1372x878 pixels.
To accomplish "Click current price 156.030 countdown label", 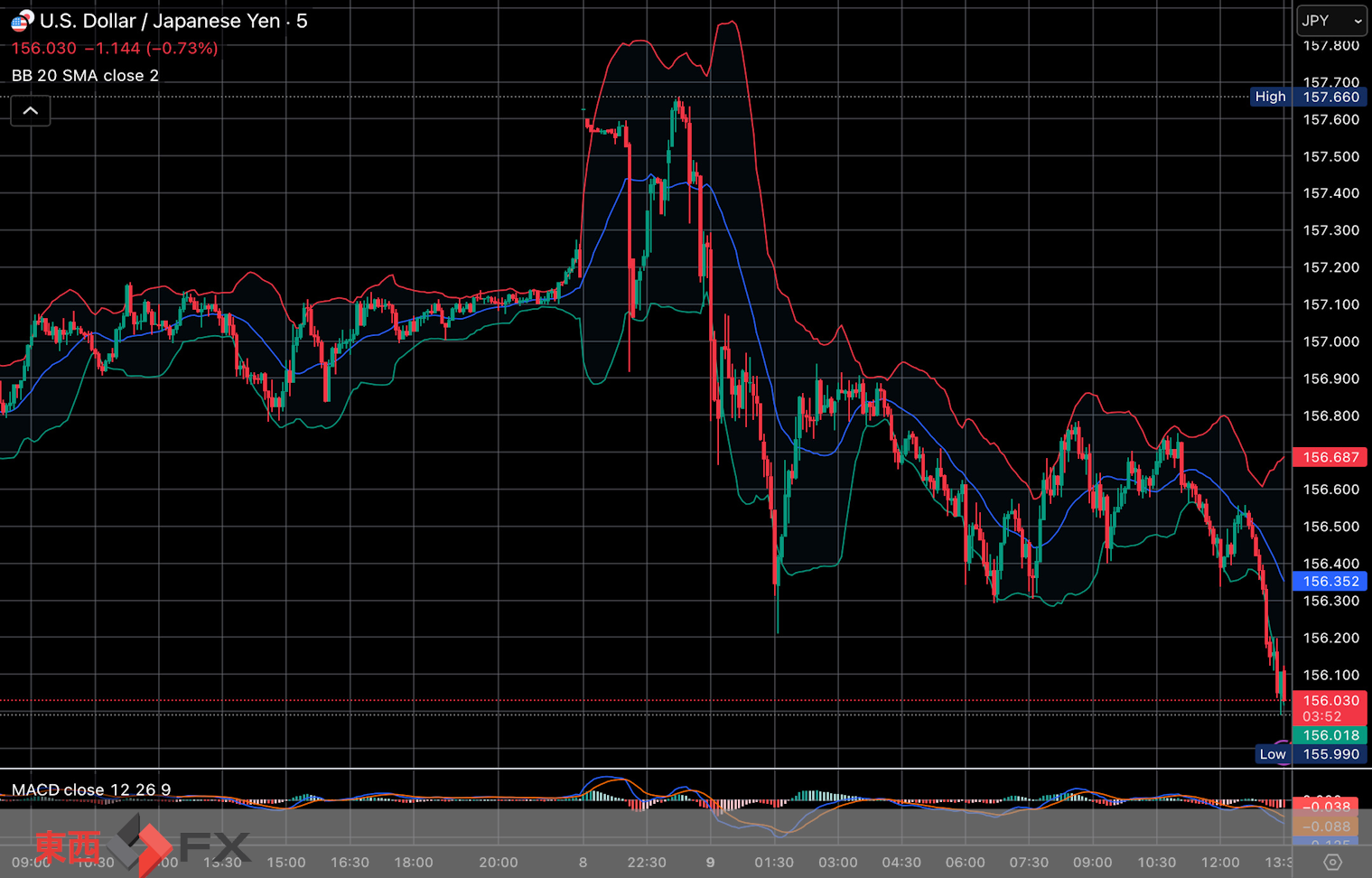I will [1330, 708].
